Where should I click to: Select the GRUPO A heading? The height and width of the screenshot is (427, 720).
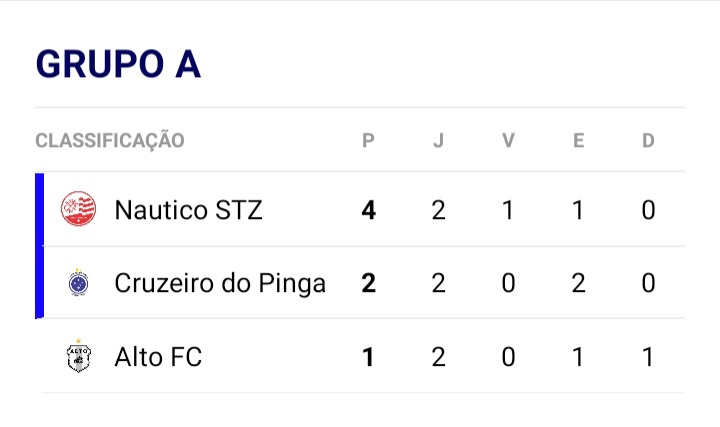(x=118, y=63)
